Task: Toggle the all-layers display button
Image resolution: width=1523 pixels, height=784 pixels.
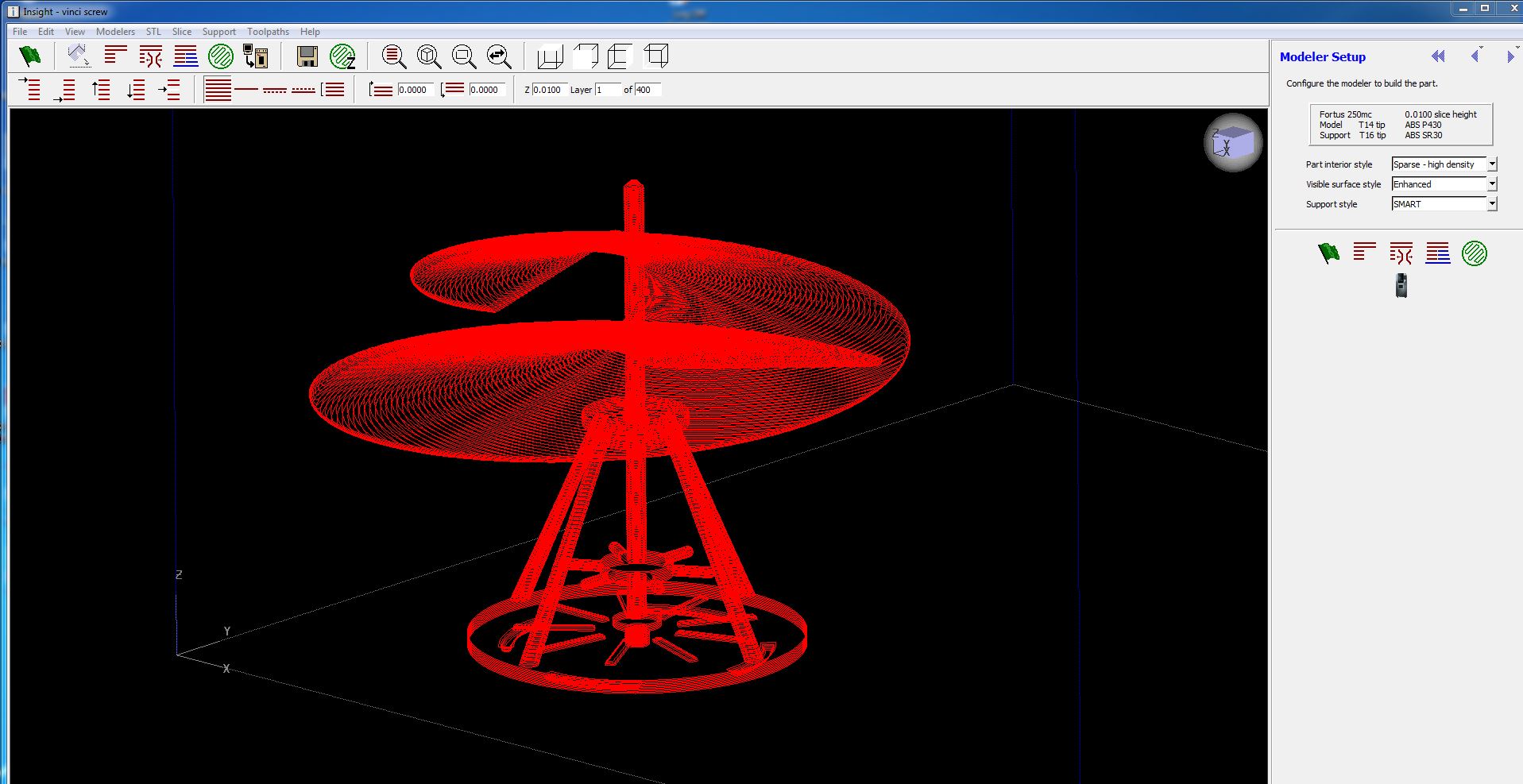Action: point(218,89)
